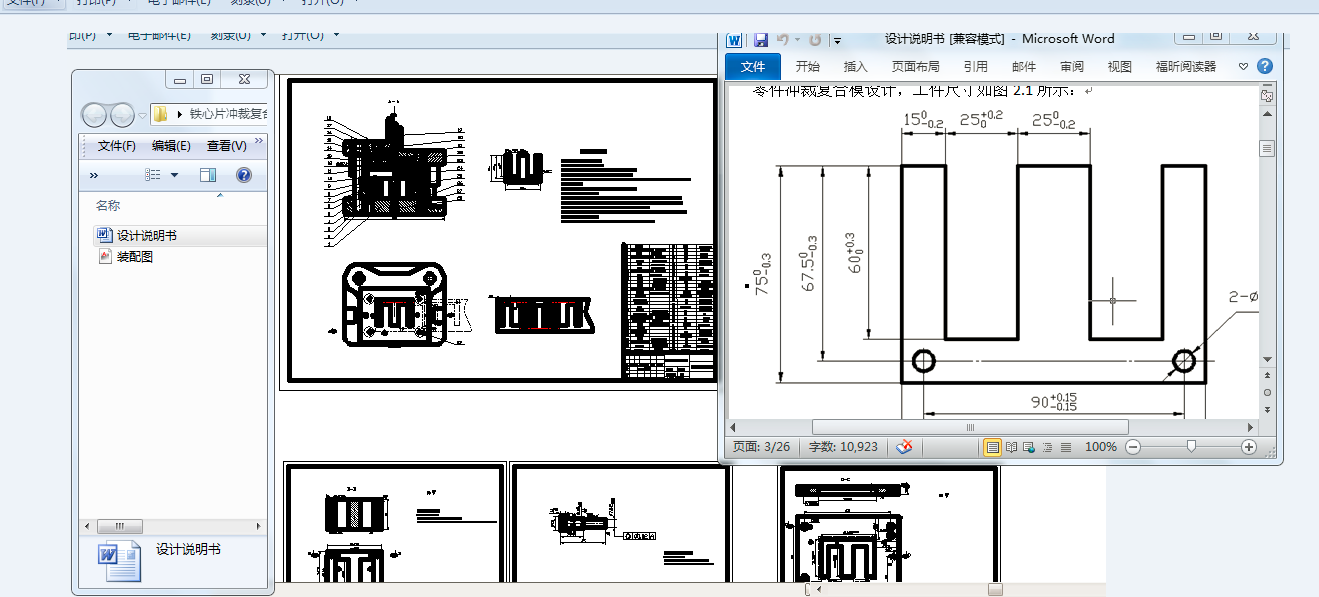The height and width of the screenshot is (597, 1319).
Task: Click the Forward button in Explorer window
Action: point(122,115)
